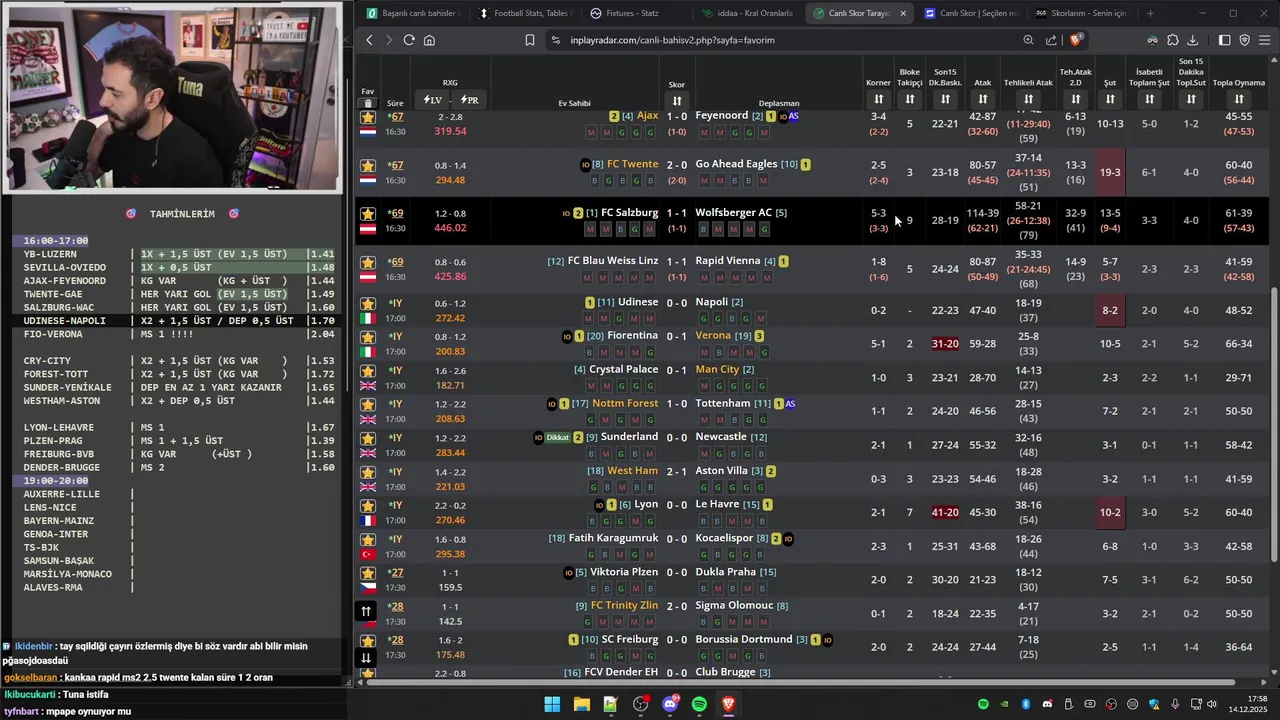This screenshot has width=1280, height=720.
Task: Toggle the favorite star for FC Twente row
Action: pos(368,165)
